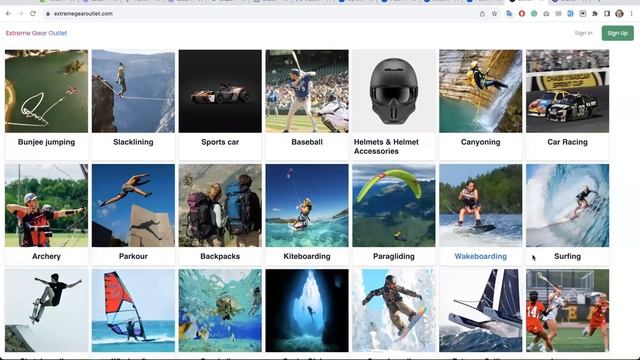
Task: Open the Chrome three-dot menu
Action: [631, 13]
